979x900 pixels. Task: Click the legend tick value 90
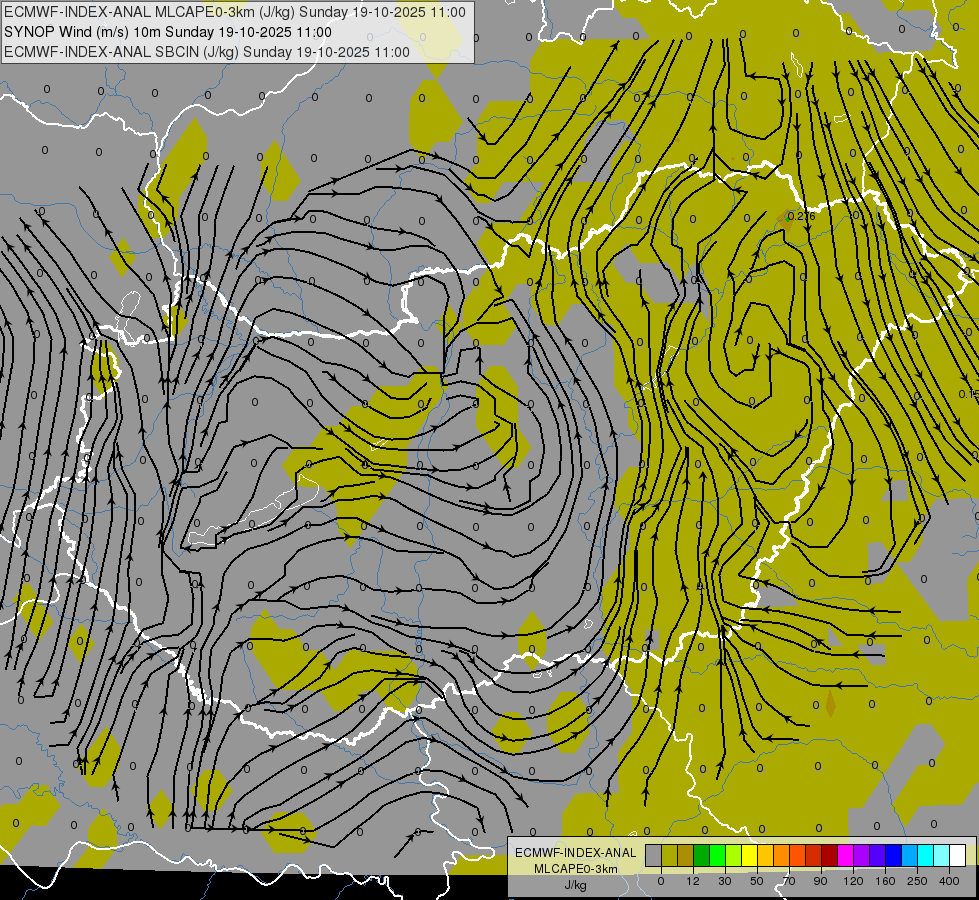[x=820, y=881]
